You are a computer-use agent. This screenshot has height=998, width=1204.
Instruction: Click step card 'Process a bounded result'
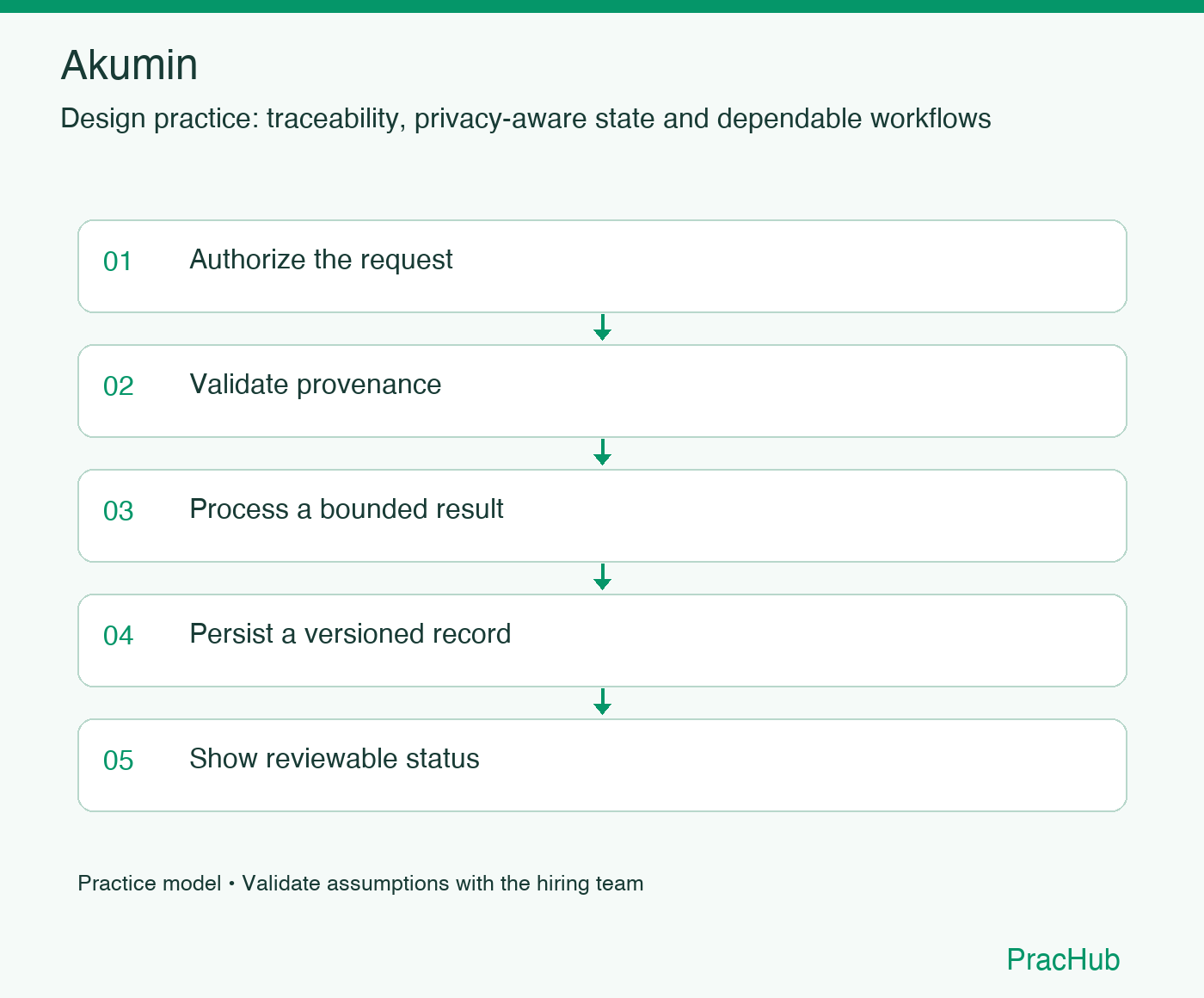pyautogui.click(x=602, y=515)
